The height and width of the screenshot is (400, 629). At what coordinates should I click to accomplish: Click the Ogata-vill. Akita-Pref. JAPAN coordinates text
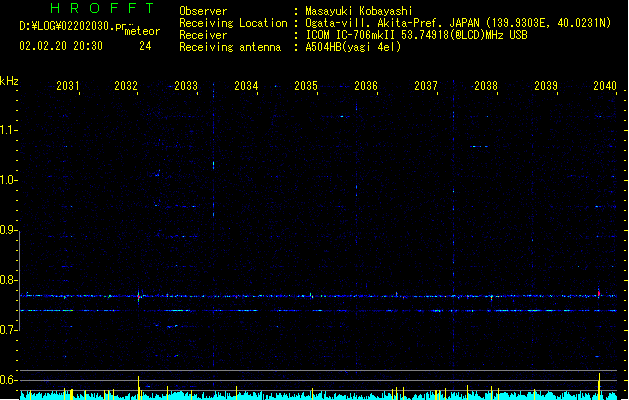click(x=458, y=23)
